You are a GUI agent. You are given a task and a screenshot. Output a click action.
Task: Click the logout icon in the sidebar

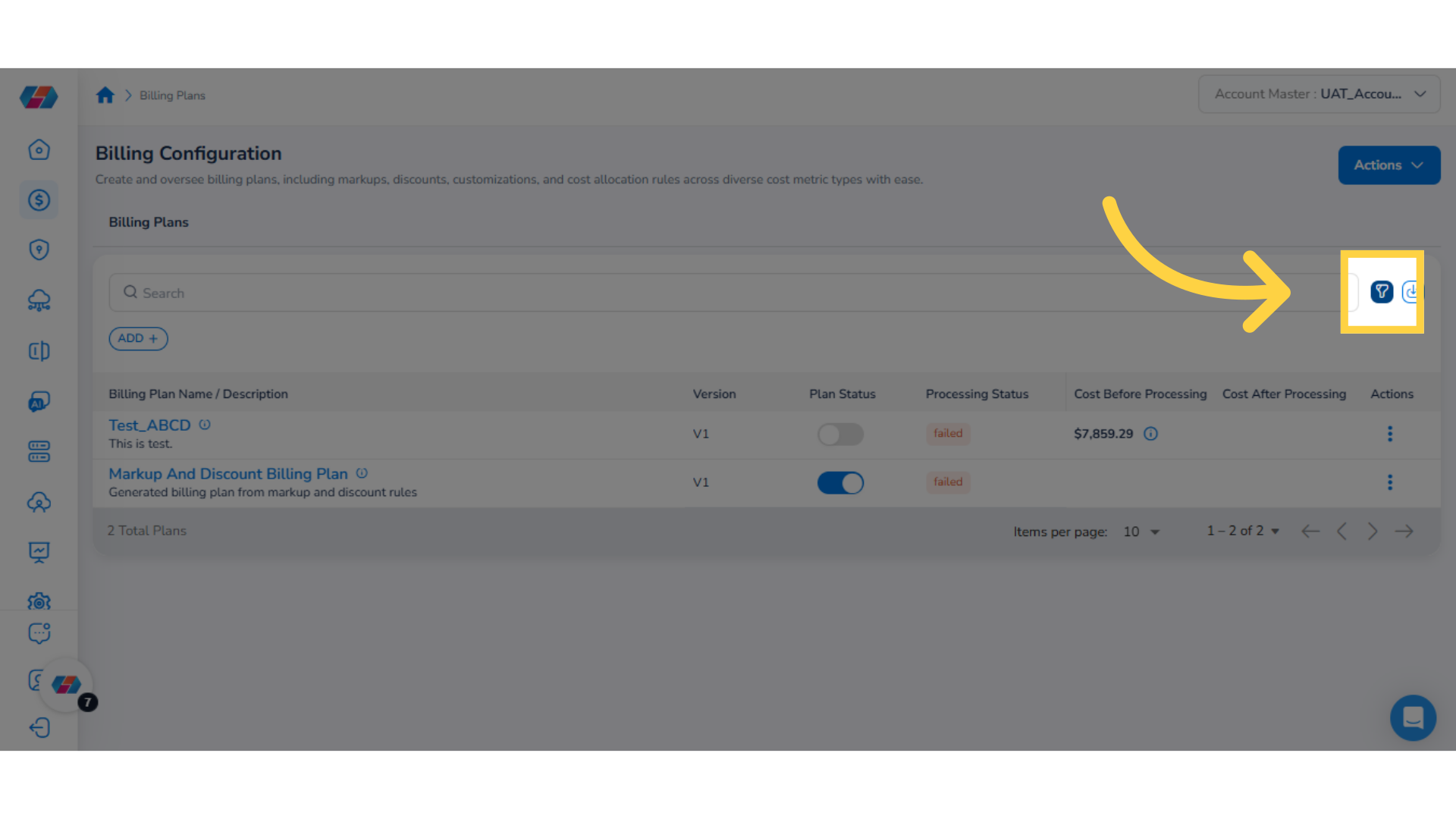click(x=39, y=728)
